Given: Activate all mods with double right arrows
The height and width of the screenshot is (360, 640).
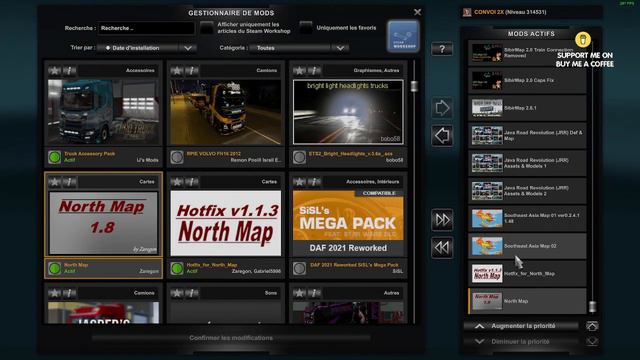Looking at the screenshot, I should tap(442, 220).
